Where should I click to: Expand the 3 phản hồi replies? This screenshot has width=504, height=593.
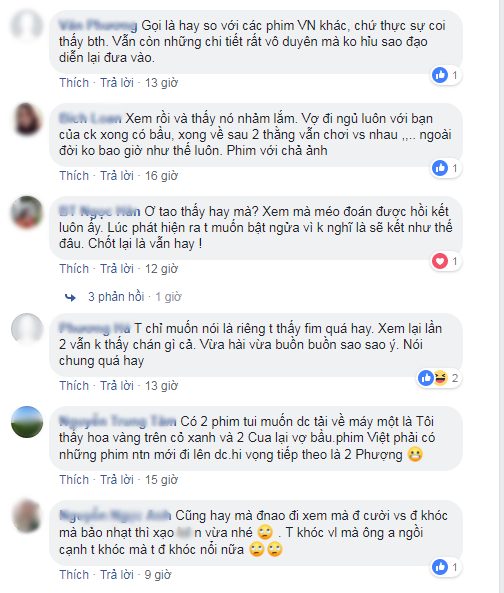116,297
